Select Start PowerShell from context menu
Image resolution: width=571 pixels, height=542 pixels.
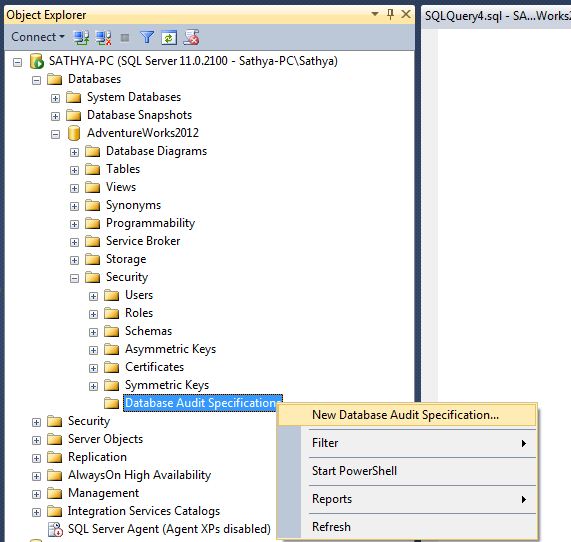tap(407, 471)
